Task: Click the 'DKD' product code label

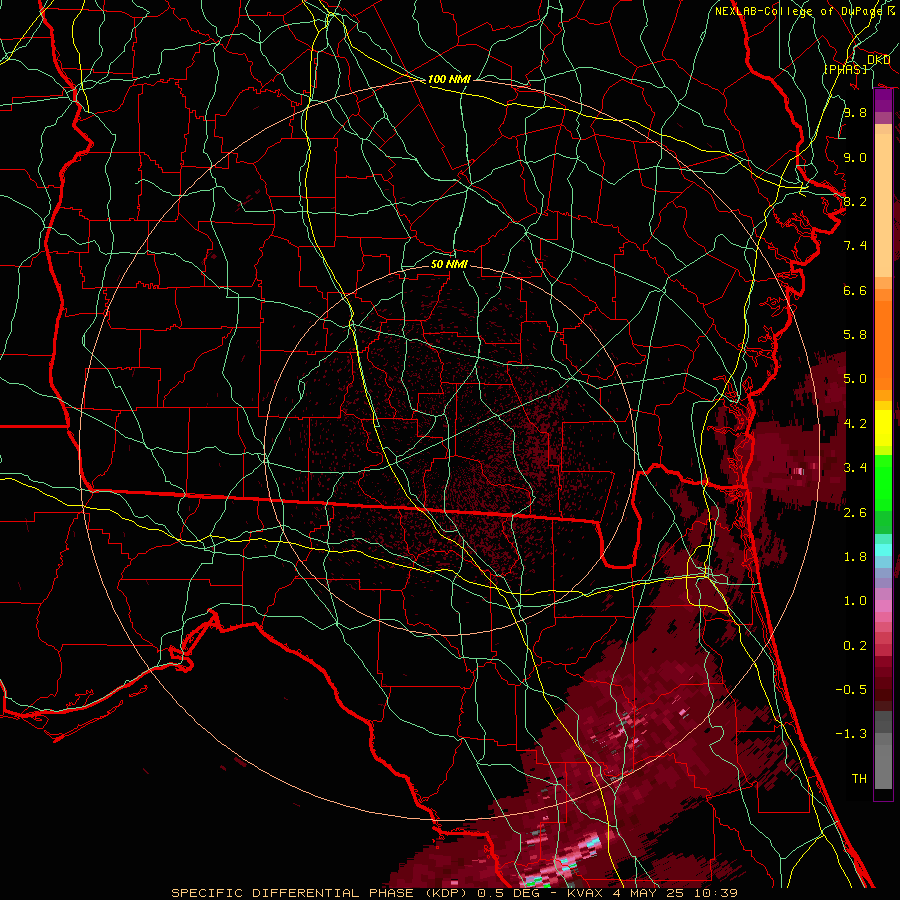Action: tap(879, 60)
